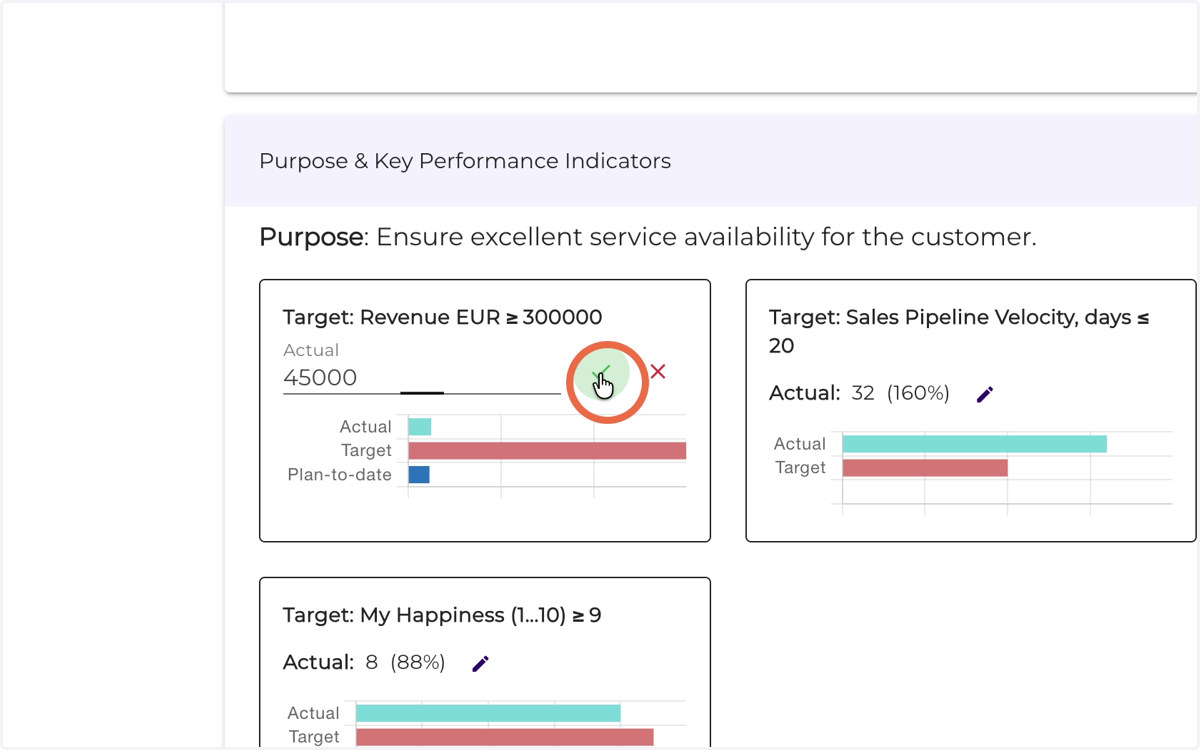1200x750 pixels.
Task: Click Sales Pipeline red Target bar
Action: point(925,468)
